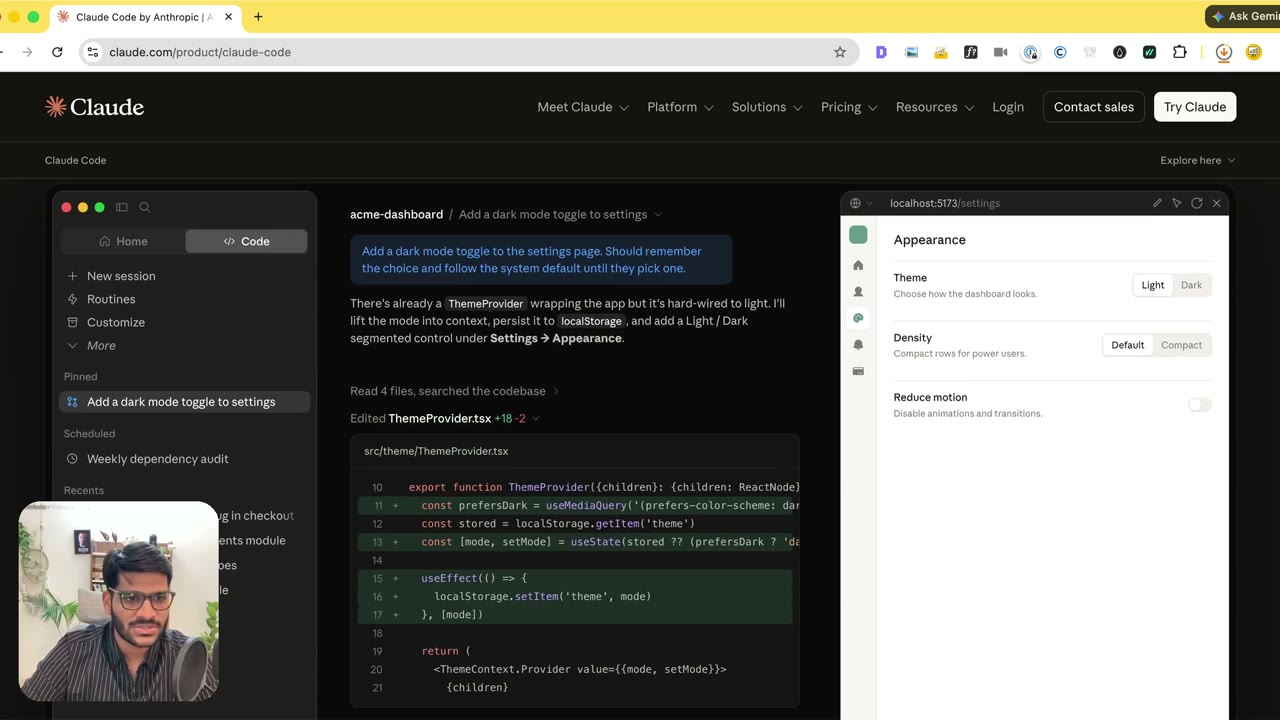Open the home icon in the dashboard sidebar

coord(858,265)
